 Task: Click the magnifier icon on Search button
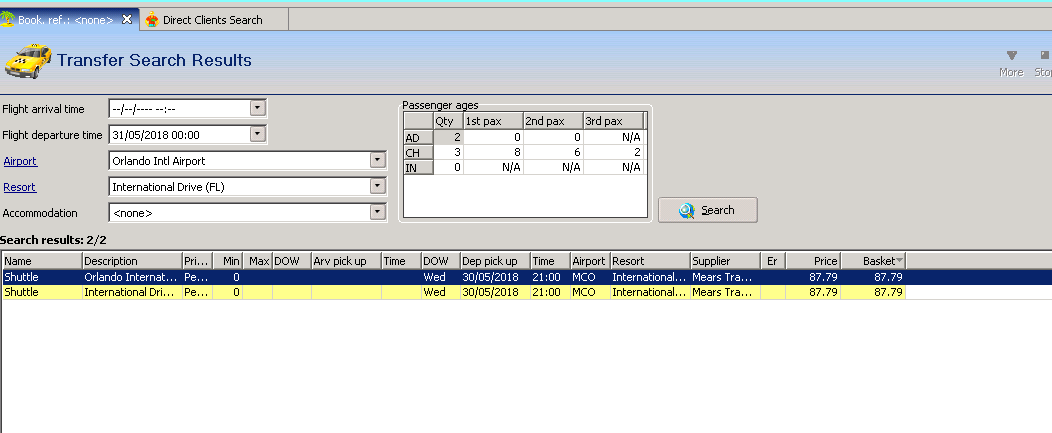click(686, 211)
